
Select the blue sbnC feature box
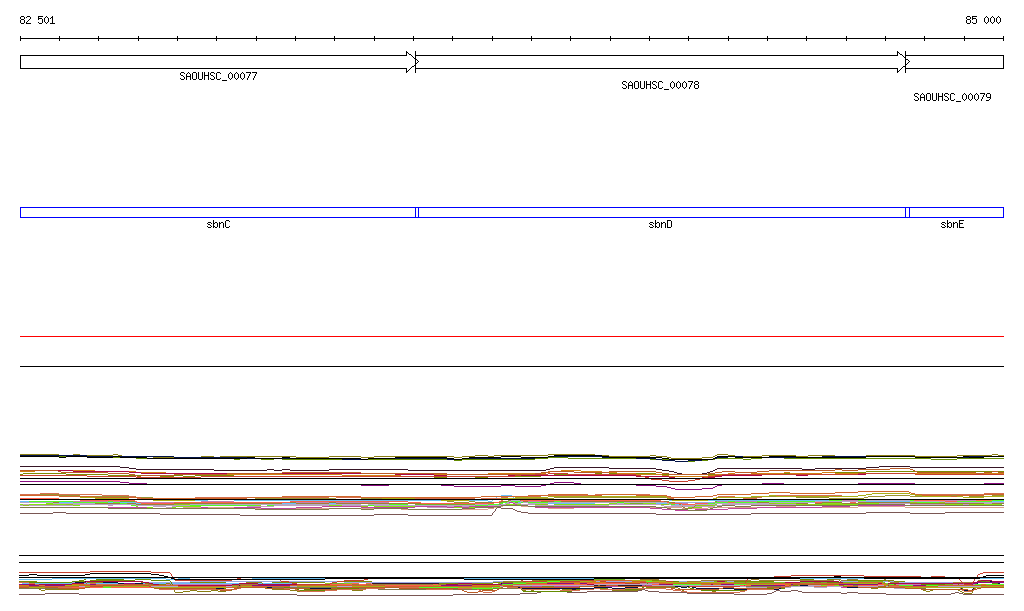[x=217, y=212]
